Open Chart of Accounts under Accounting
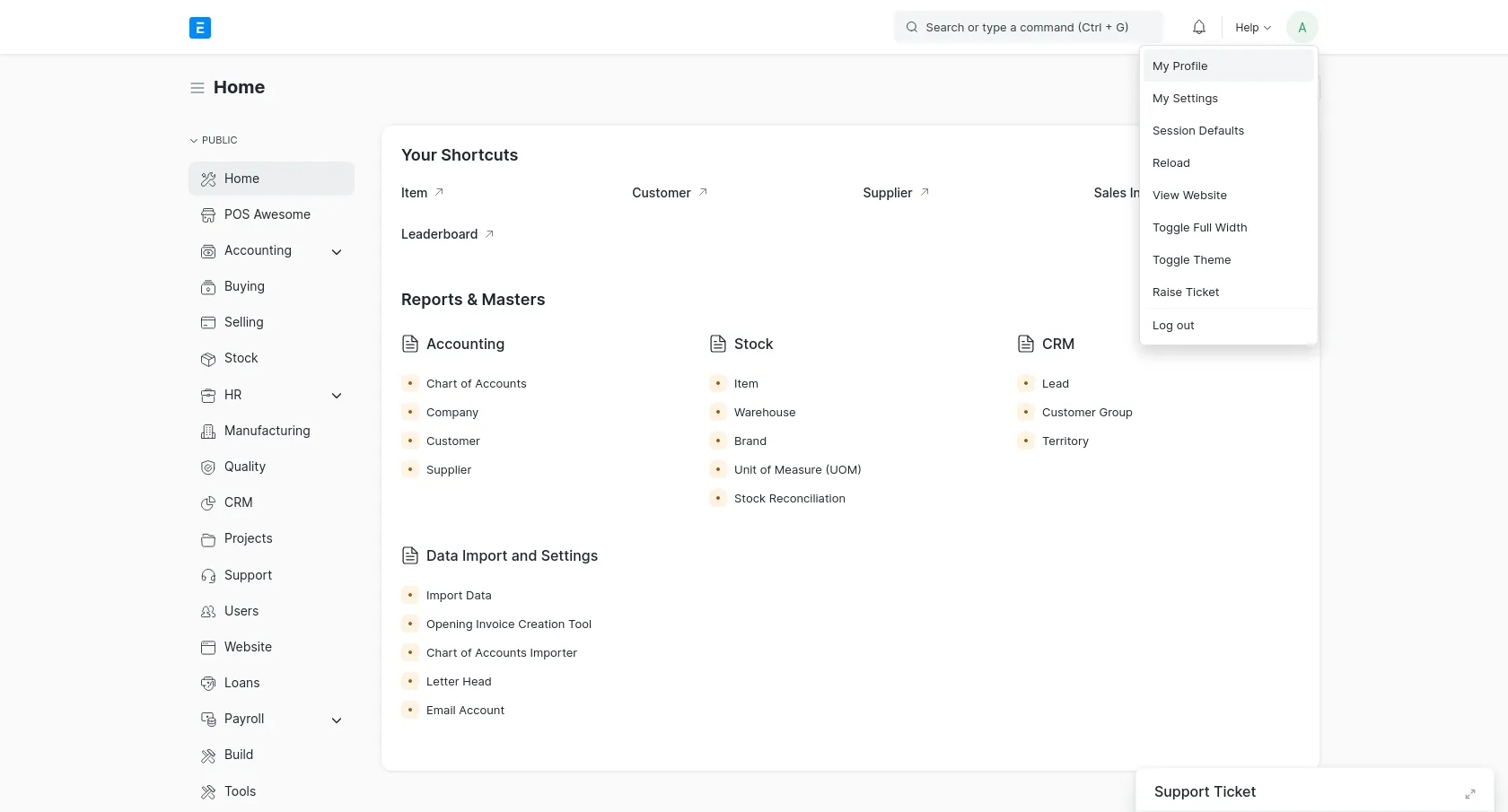This screenshot has width=1508, height=812. coord(476,383)
